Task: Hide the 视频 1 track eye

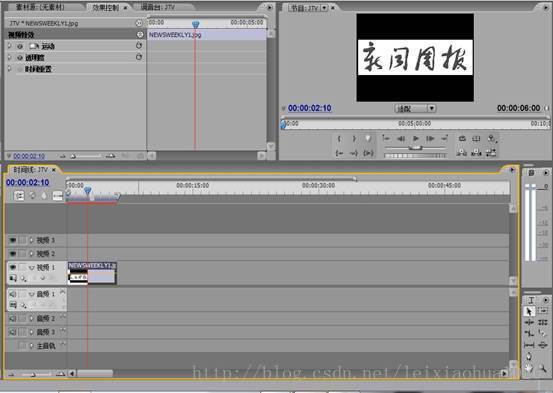Action: (x=13, y=267)
